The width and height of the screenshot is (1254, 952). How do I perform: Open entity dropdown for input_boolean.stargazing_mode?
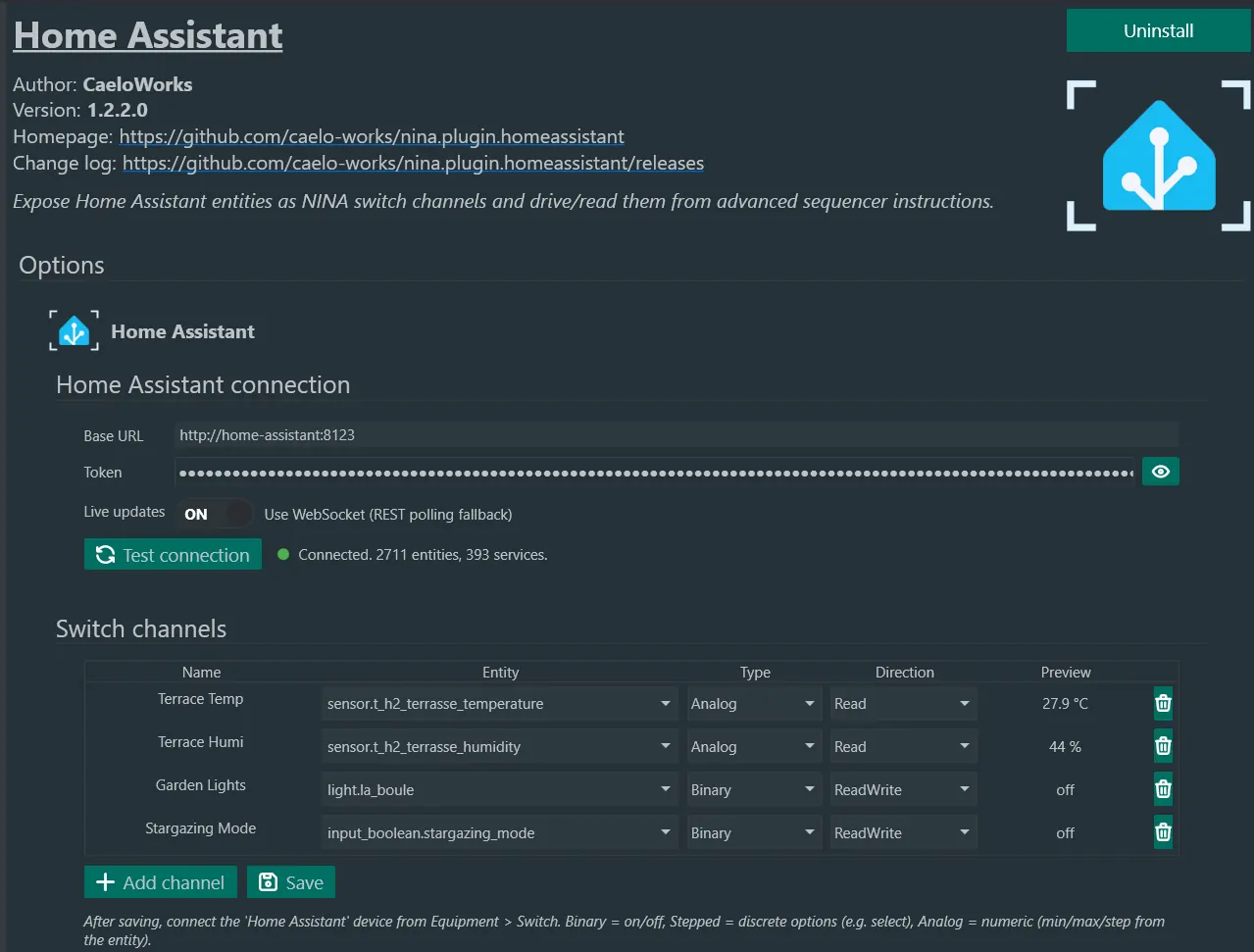500,833
